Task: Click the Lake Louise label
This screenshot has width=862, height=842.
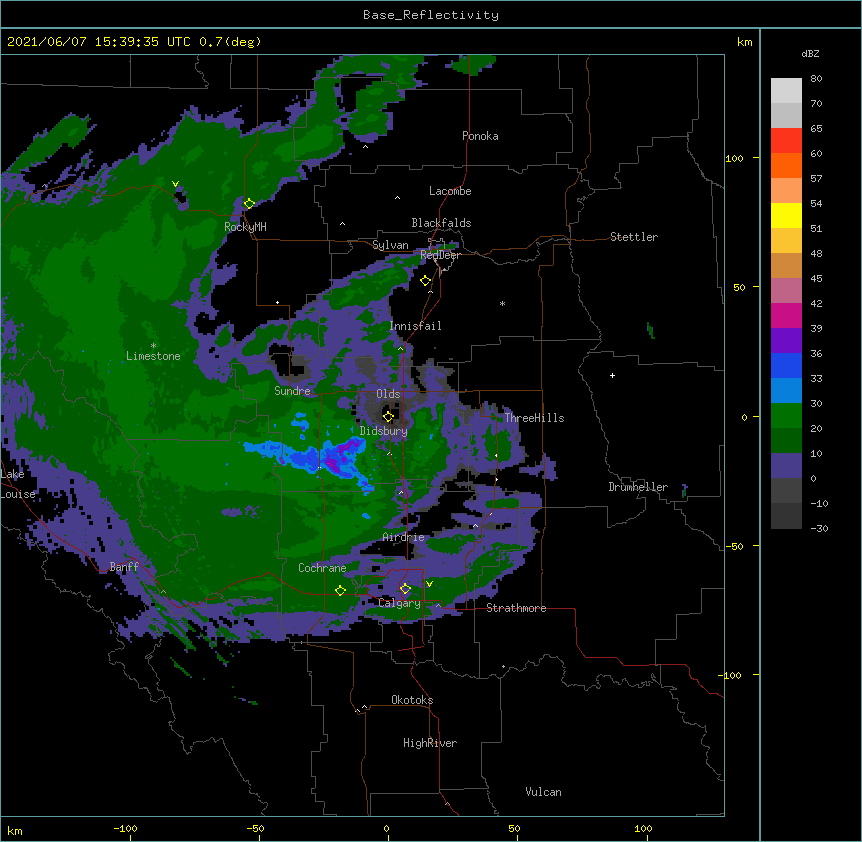Action: (18, 484)
